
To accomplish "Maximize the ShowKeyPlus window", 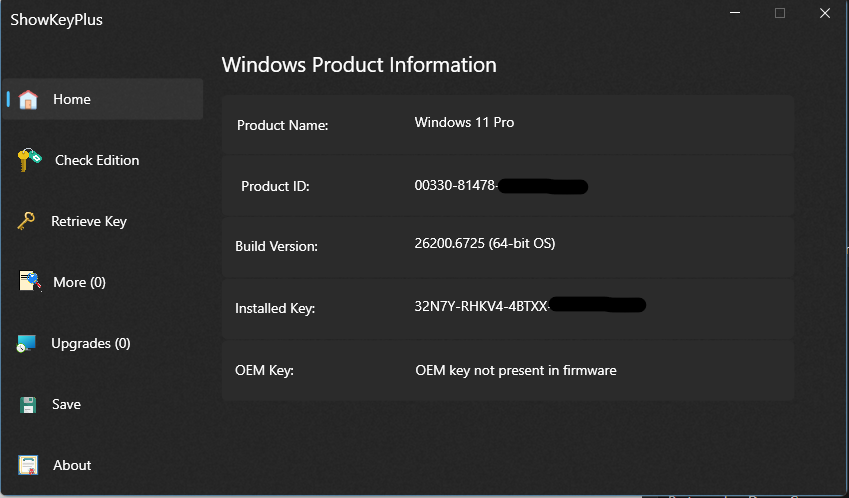I will [780, 13].
